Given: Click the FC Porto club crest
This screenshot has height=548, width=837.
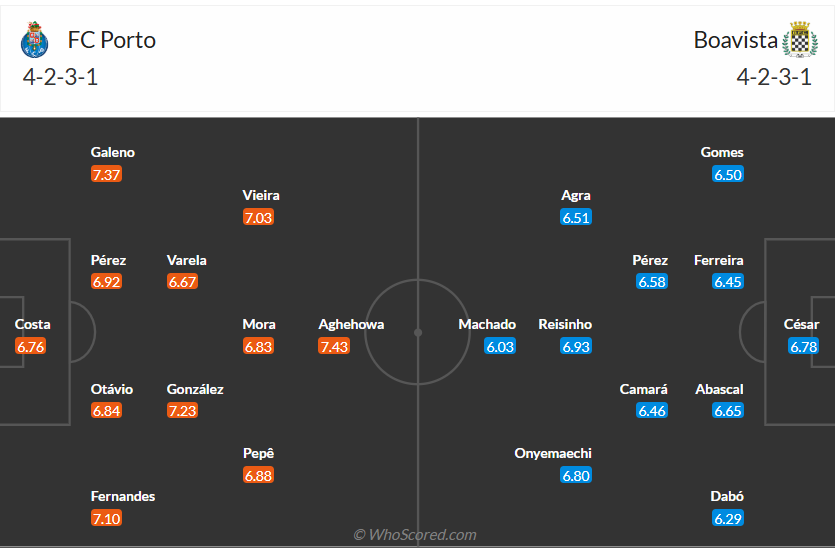Looking at the screenshot, I should [34, 40].
